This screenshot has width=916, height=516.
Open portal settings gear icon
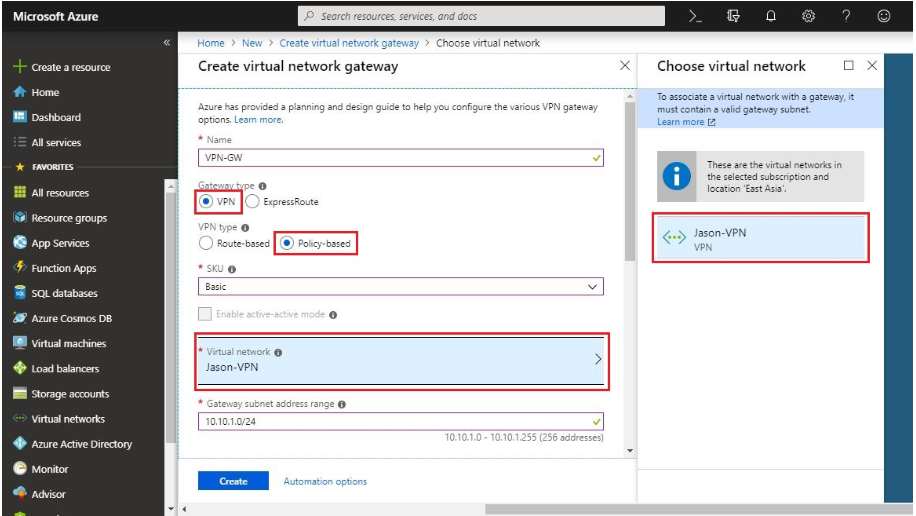pos(808,16)
